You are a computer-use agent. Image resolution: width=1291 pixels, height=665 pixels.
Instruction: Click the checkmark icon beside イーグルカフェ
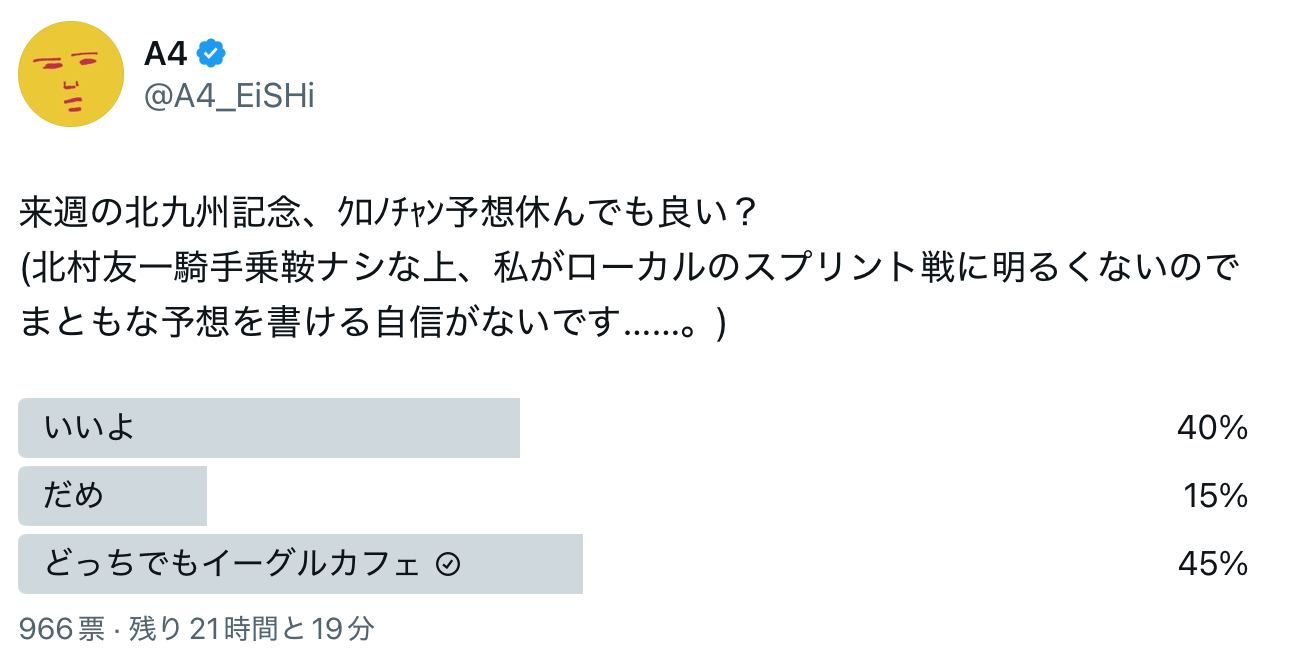tap(448, 565)
